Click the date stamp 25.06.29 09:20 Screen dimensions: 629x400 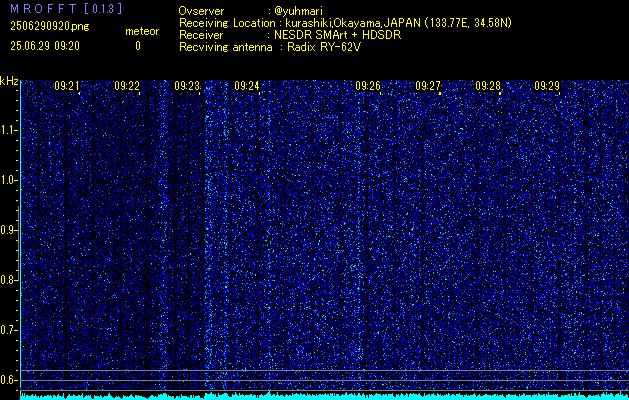point(45,46)
